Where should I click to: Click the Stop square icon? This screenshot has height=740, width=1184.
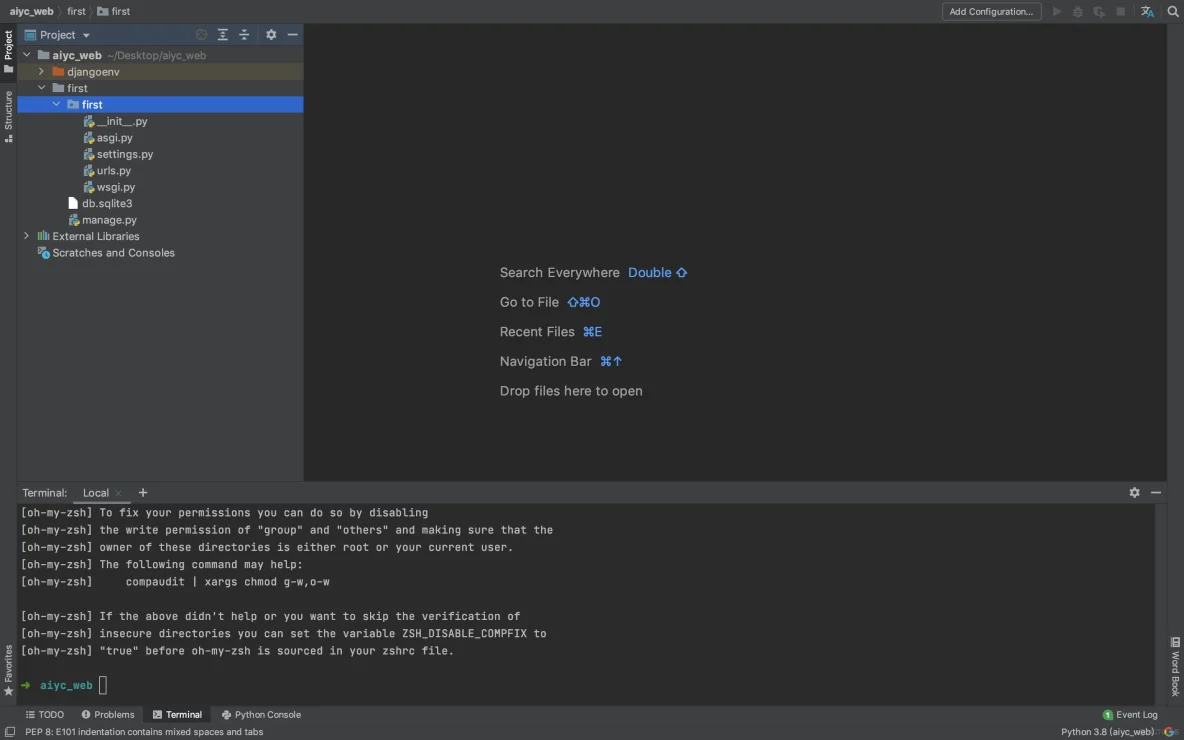(1121, 11)
